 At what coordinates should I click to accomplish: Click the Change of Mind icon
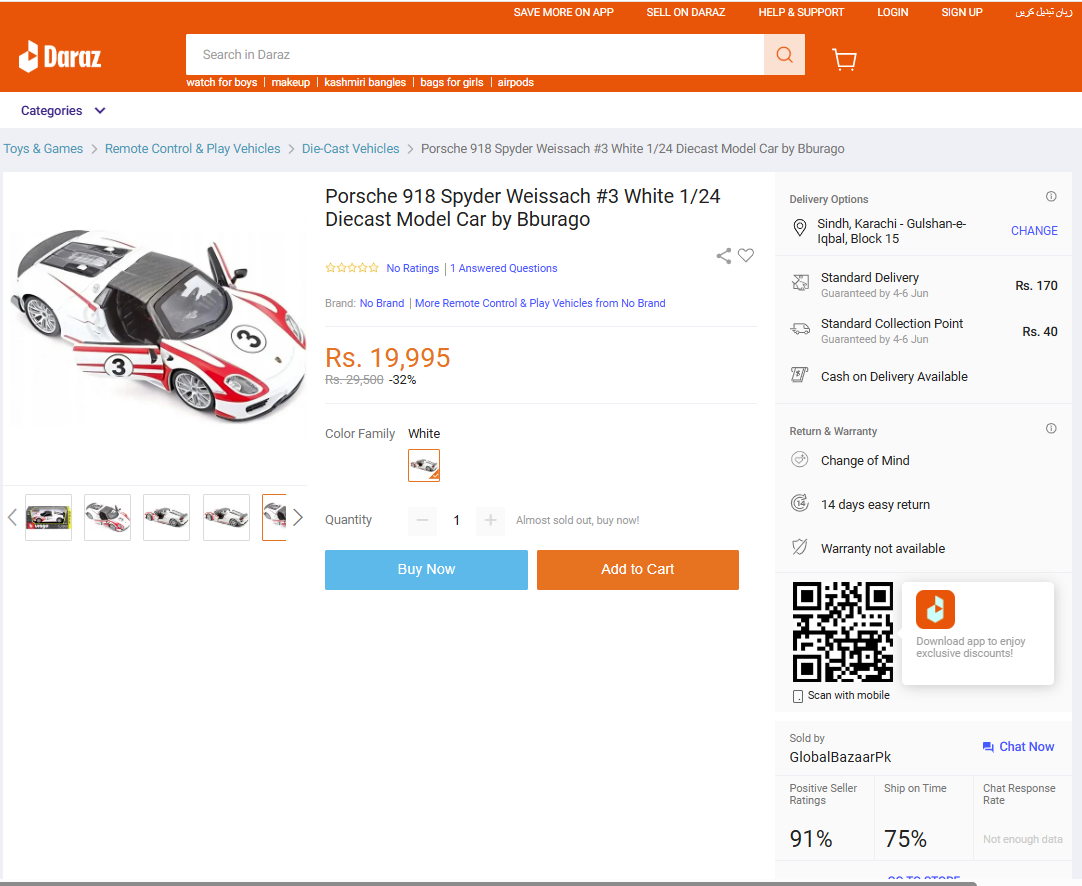pos(800,460)
